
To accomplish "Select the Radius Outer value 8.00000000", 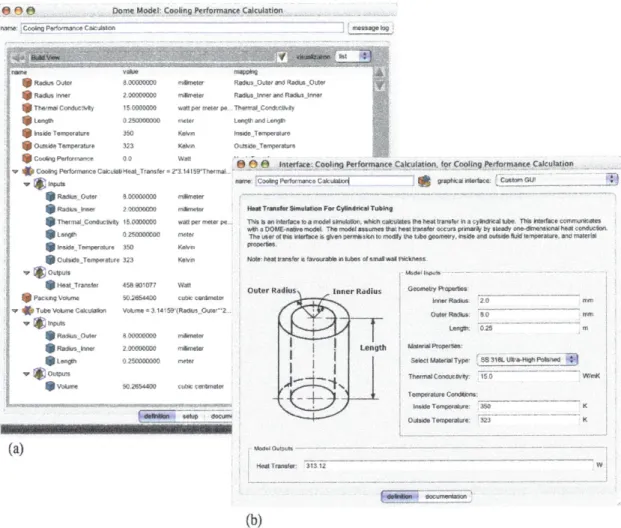I will 139,83.
